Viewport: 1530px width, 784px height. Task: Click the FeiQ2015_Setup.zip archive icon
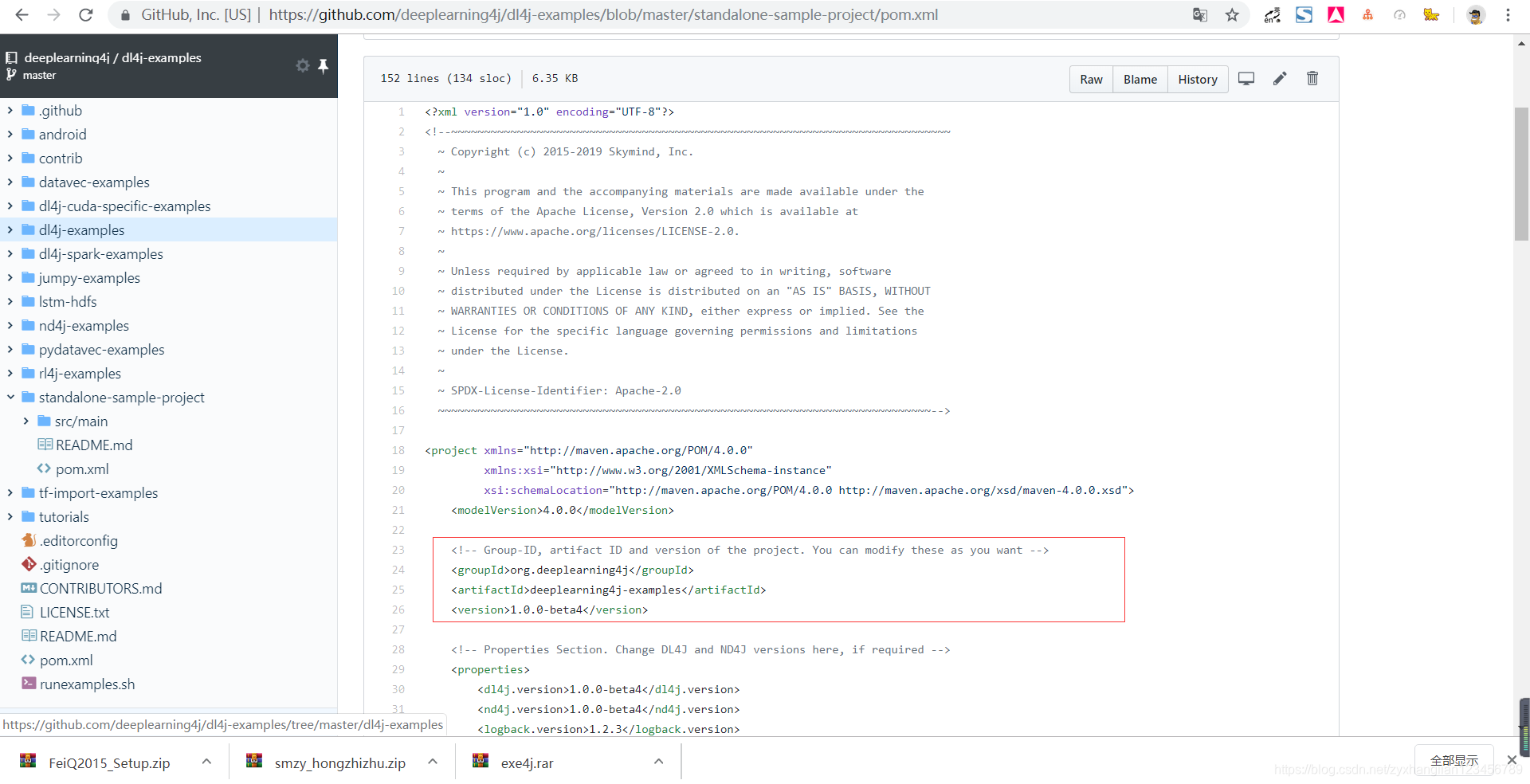coord(28,761)
